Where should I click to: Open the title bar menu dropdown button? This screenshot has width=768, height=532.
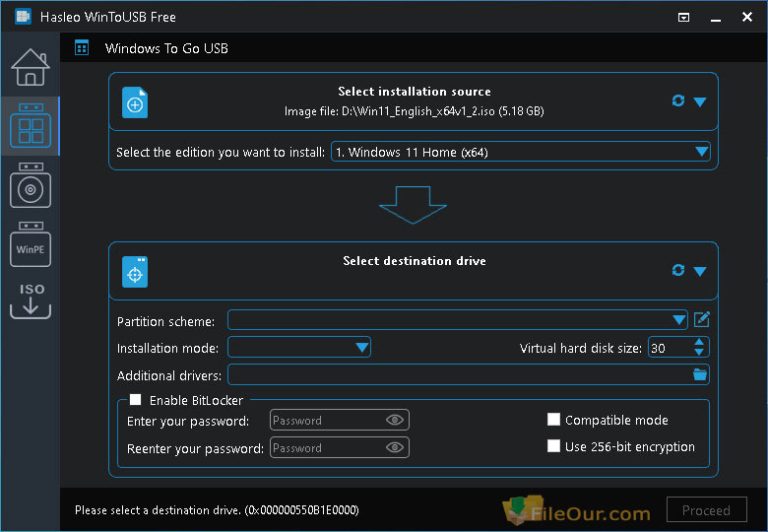pyautogui.click(x=683, y=18)
